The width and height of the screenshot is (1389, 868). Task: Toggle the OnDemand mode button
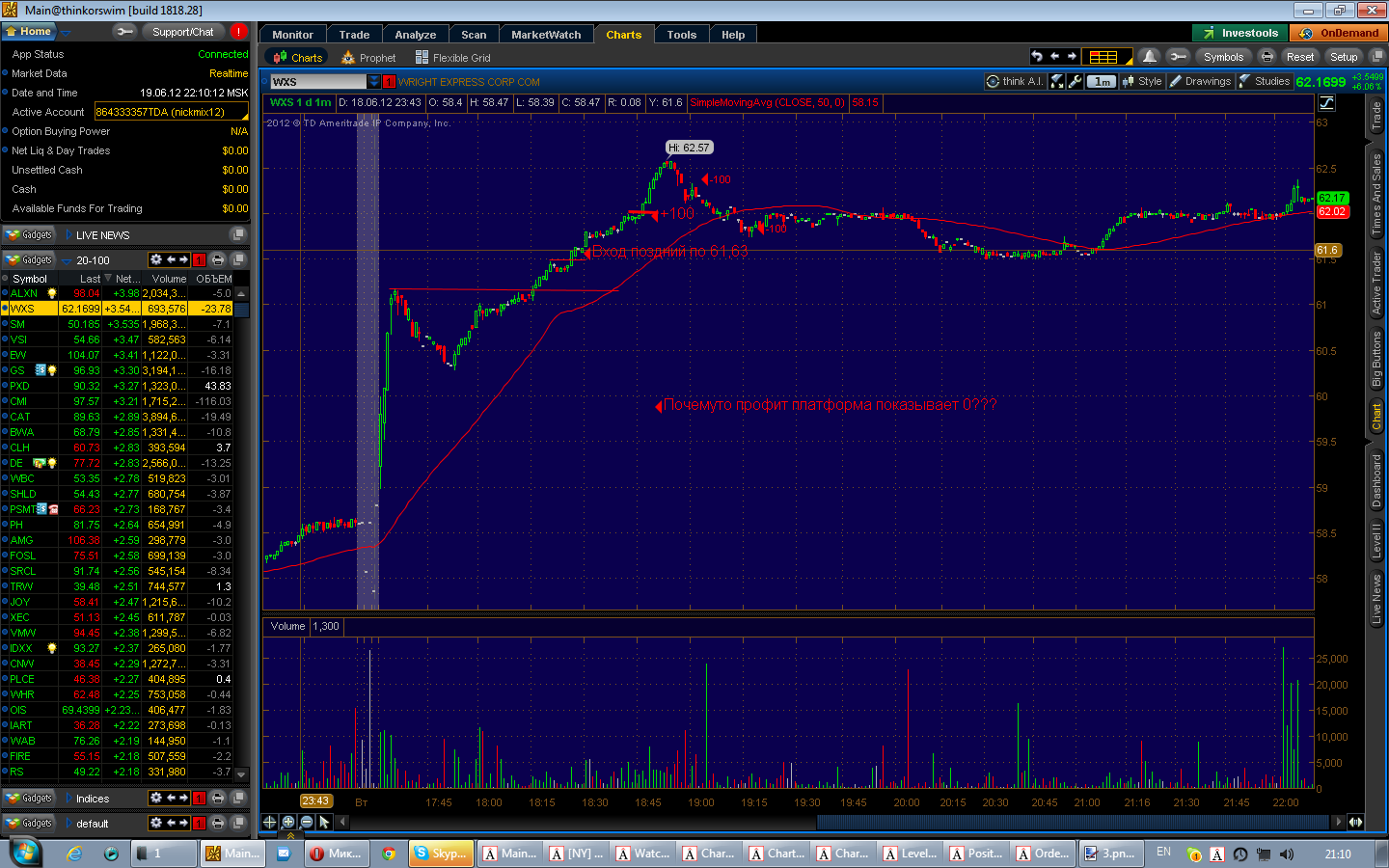click(1340, 33)
